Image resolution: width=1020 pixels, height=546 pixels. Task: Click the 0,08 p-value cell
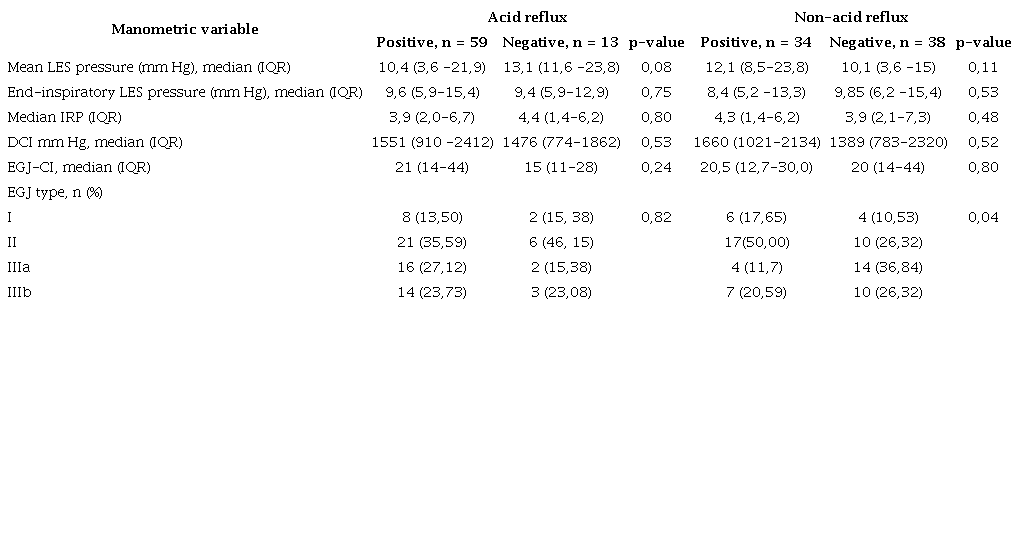coord(656,67)
